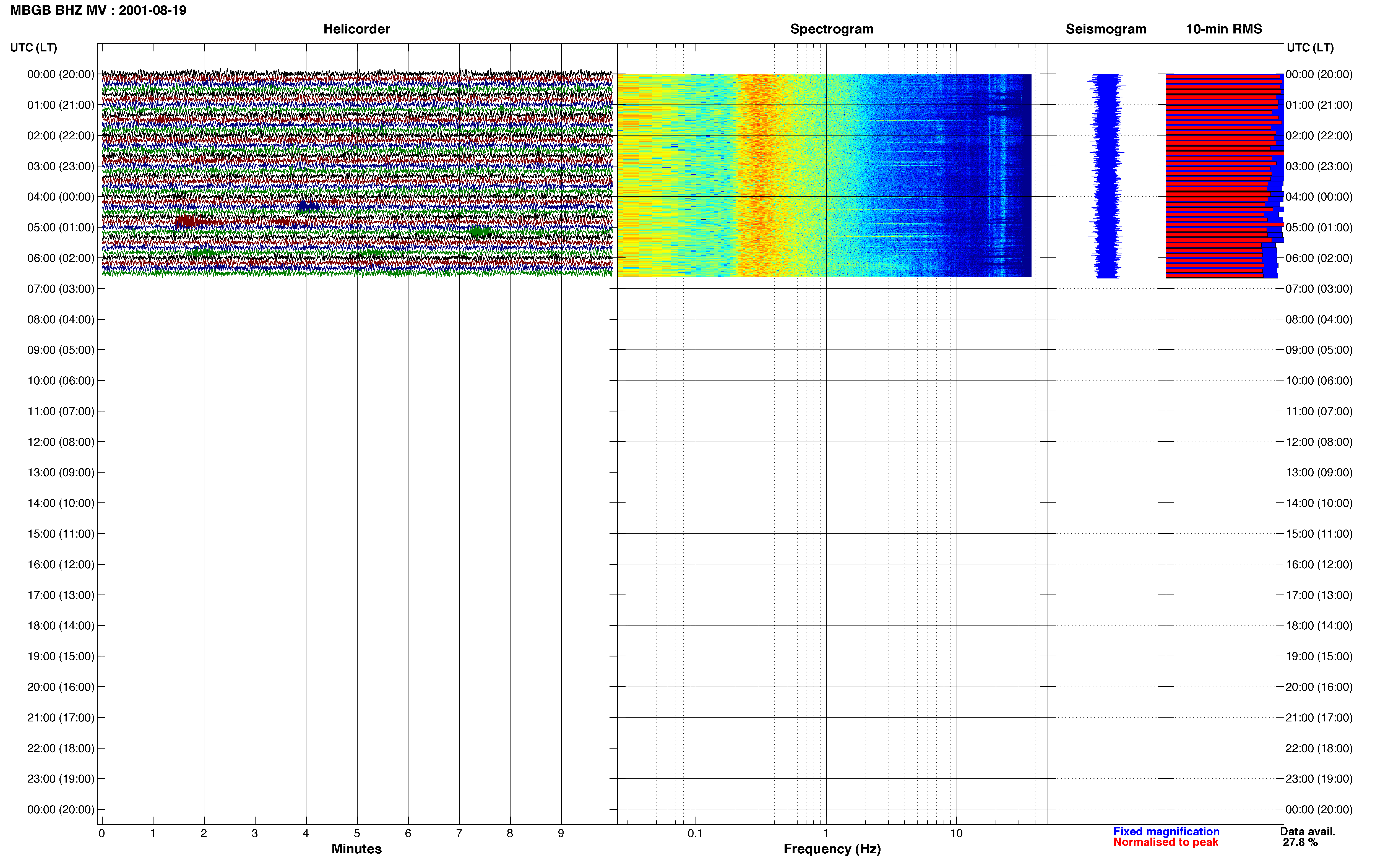Click the title 'MBGB BHZ MV : 2001-08-19'
Image resolution: width=1388 pixels, height=868 pixels.
pos(98,10)
